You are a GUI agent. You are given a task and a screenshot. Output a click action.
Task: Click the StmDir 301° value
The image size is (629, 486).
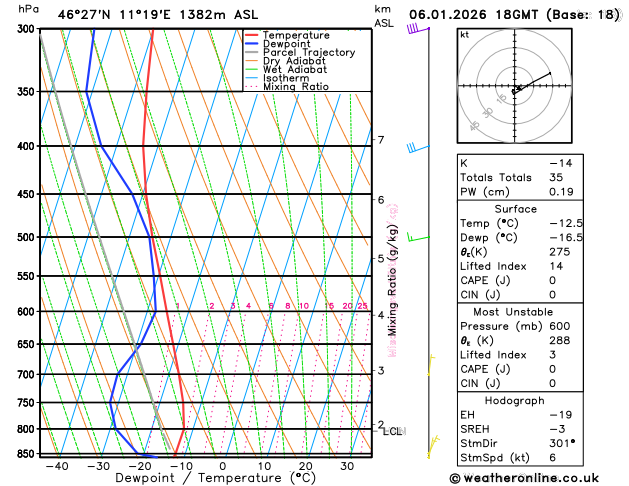click(x=562, y=443)
